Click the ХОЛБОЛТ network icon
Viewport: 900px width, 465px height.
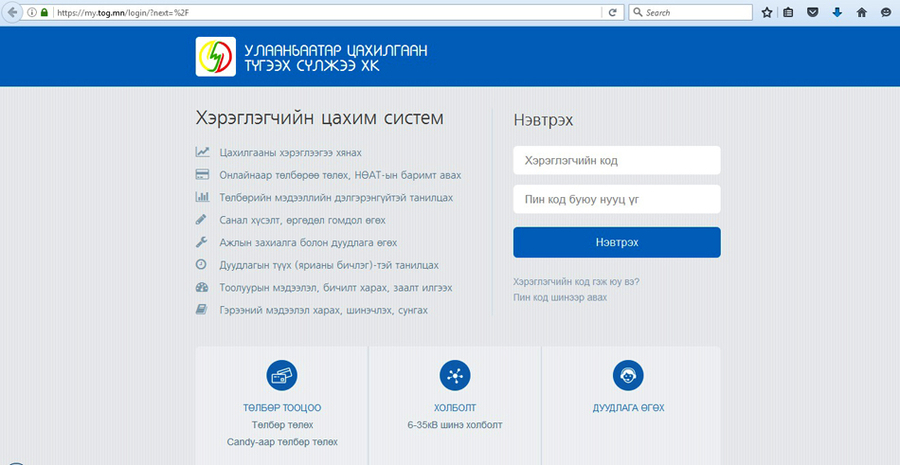[455, 375]
